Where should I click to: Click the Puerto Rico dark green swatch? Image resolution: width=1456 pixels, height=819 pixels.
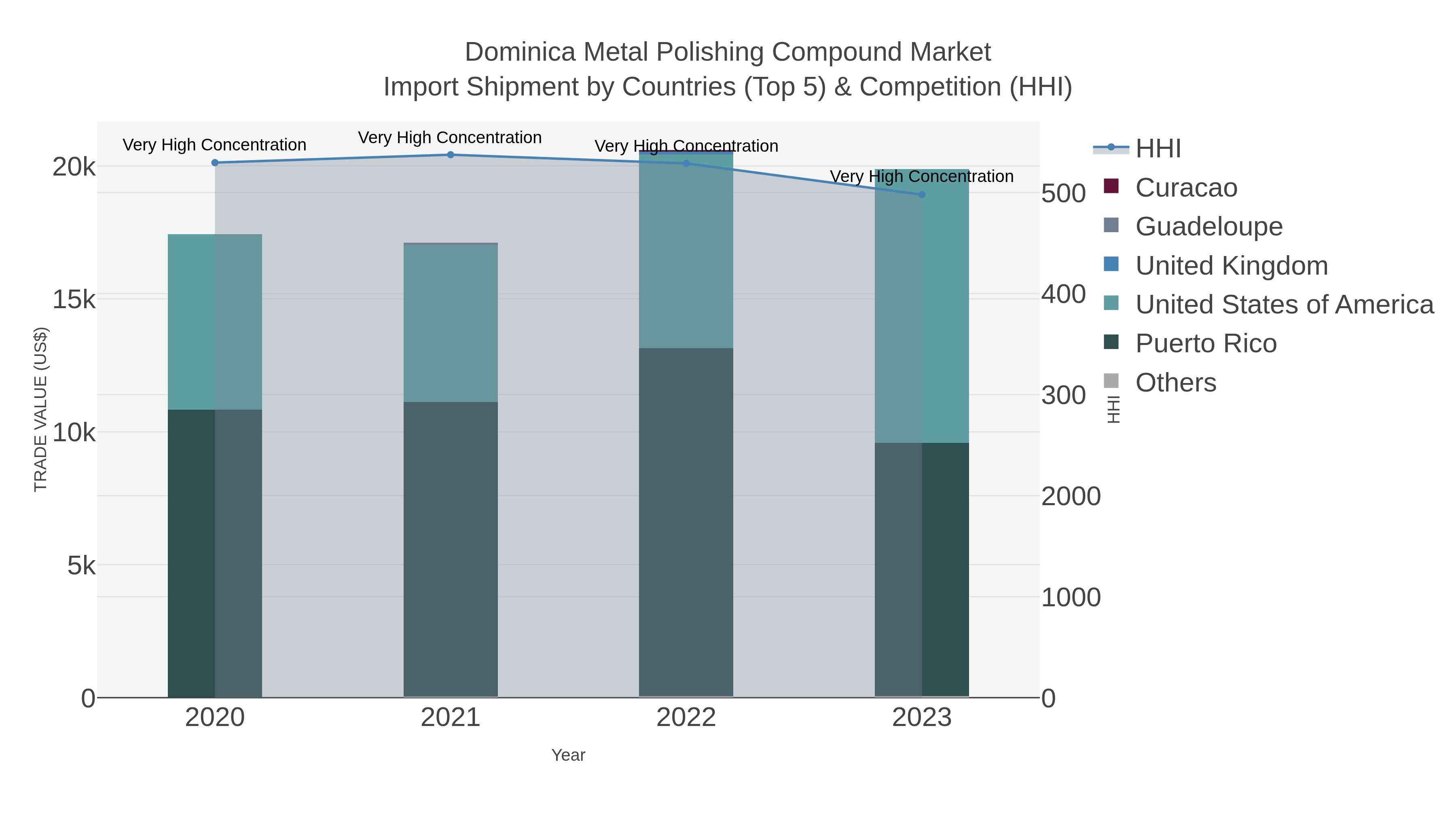click(x=1111, y=342)
